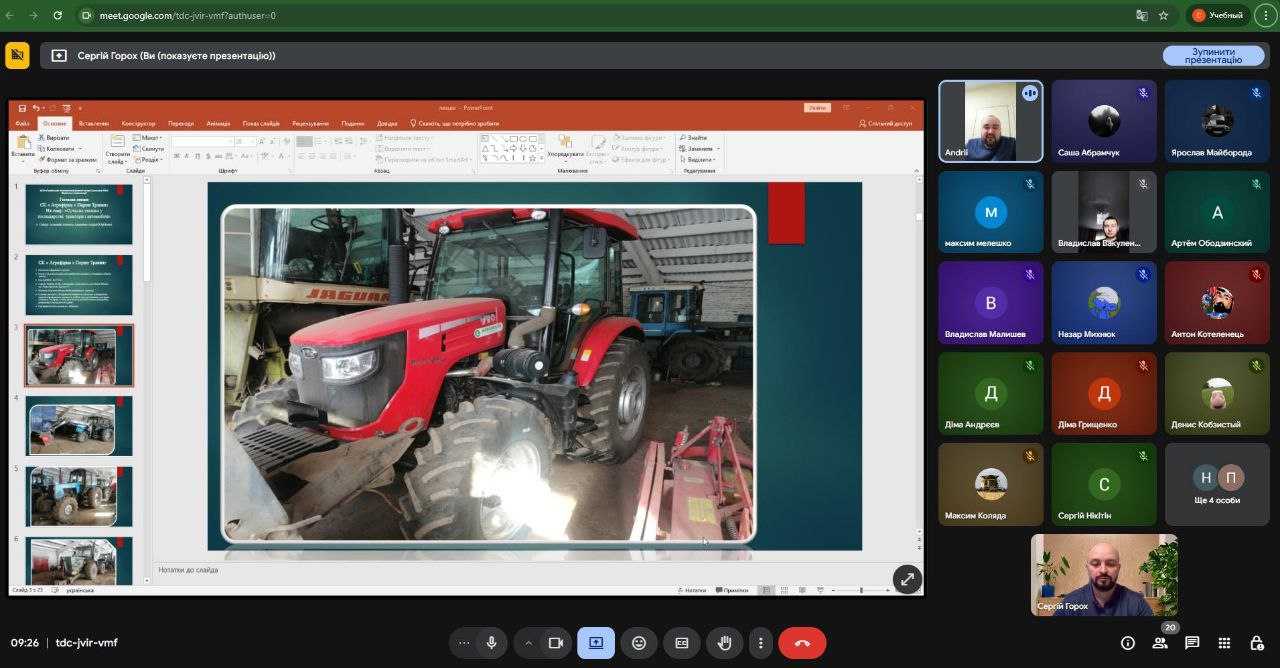
Task: Toggle the camera on or off
Action: [x=556, y=643]
